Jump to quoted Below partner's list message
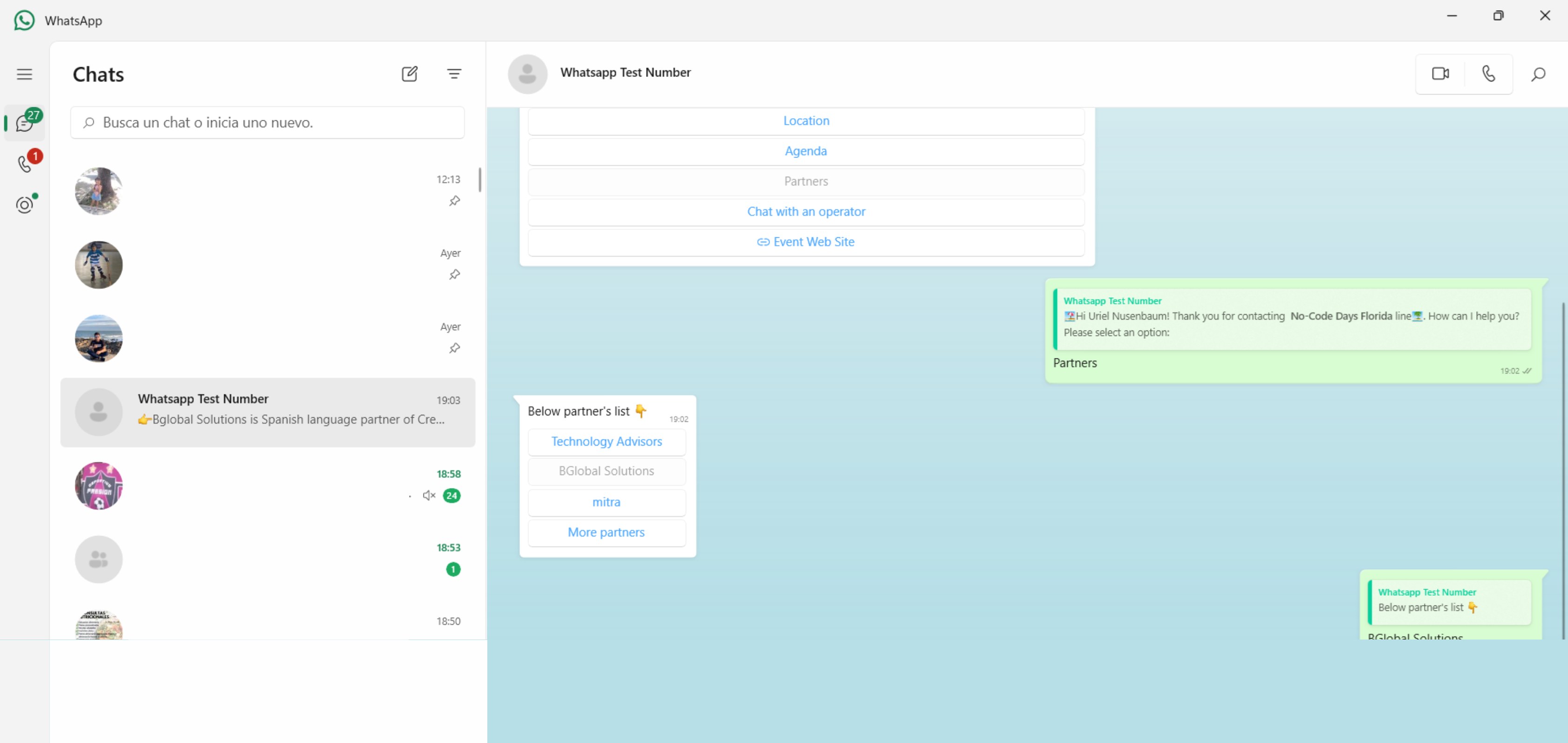The height and width of the screenshot is (743, 1568). coord(1449,602)
